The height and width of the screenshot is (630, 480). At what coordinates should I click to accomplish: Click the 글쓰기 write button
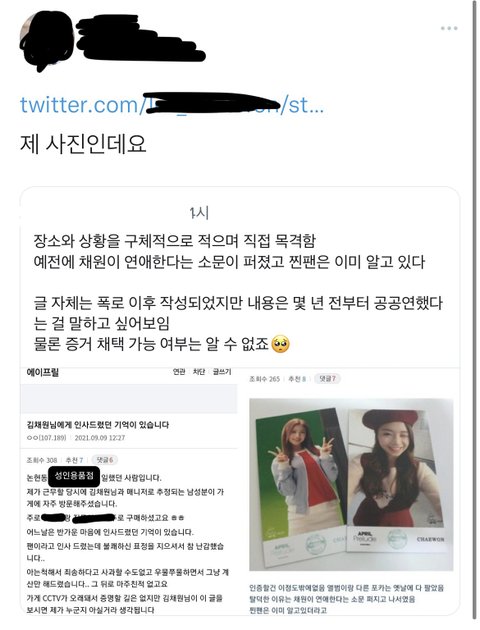point(222,372)
